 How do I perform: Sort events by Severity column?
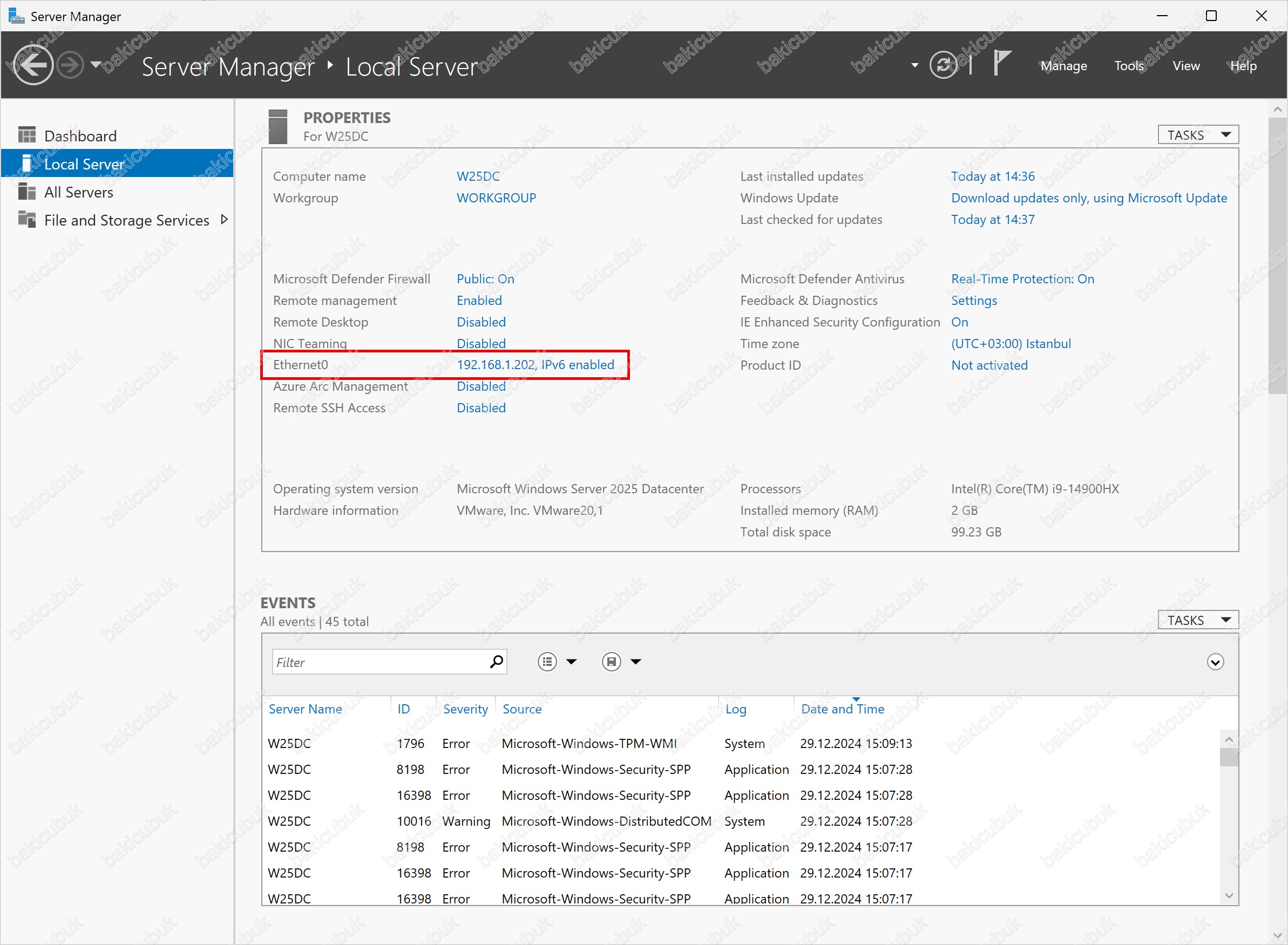pyautogui.click(x=466, y=709)
